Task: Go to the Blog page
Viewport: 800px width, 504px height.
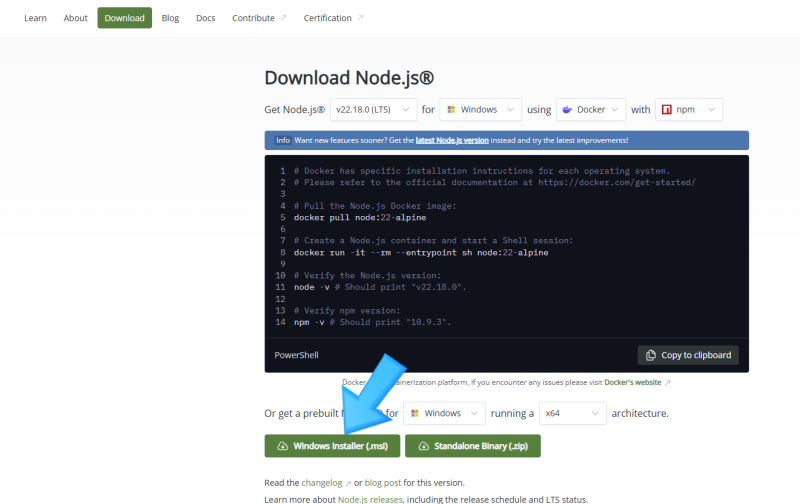Action: coord(170,18)
